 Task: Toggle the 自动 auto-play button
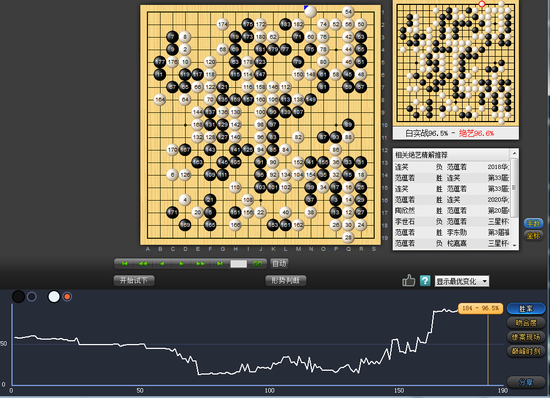click(x=279, y=264)
